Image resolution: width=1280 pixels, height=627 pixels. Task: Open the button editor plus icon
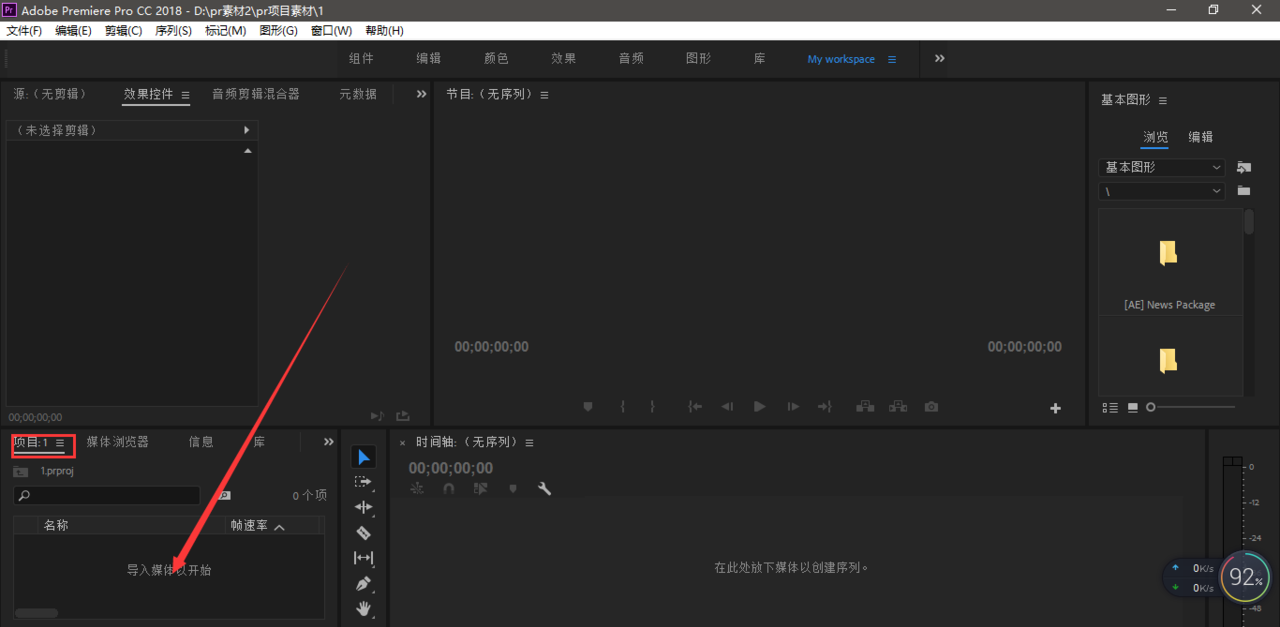[x=1055, y=408]
